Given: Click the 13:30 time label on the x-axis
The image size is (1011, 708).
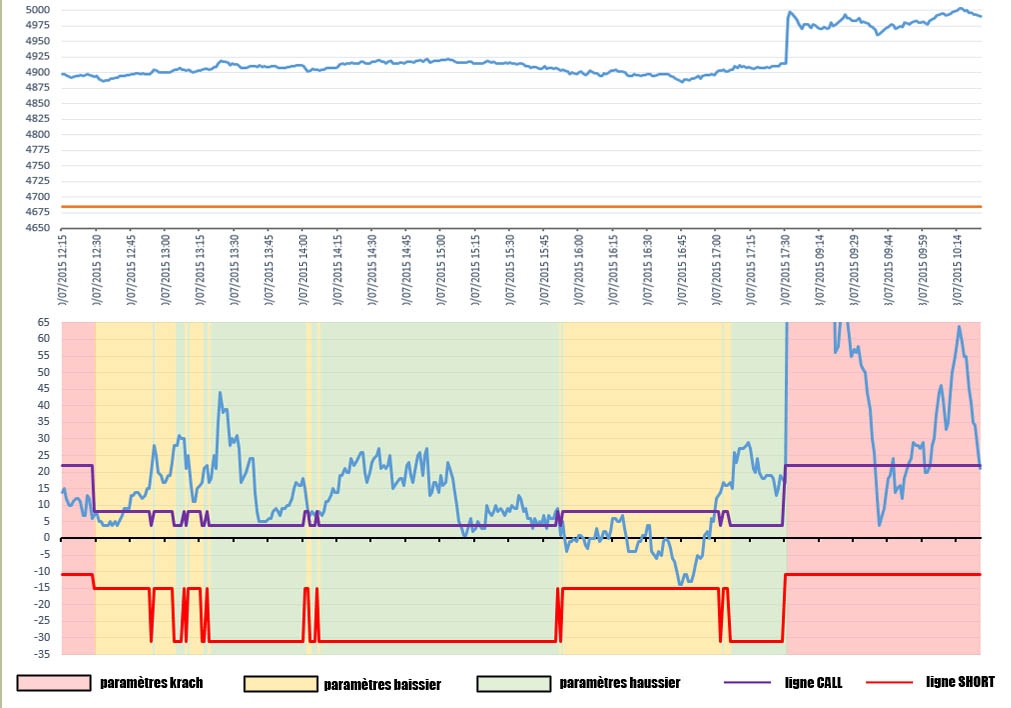Looking at the screenshot, I should (x=235, y=270).
